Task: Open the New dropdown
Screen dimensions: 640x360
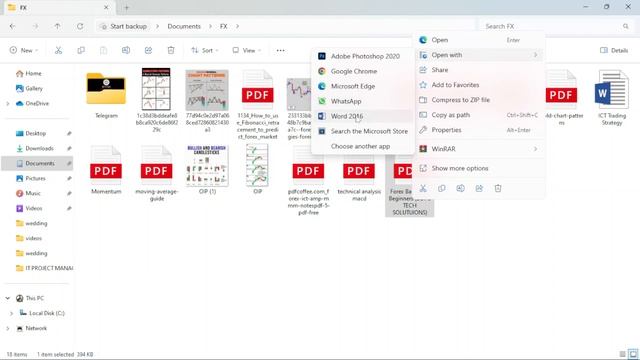Action: tap(24, 50)
